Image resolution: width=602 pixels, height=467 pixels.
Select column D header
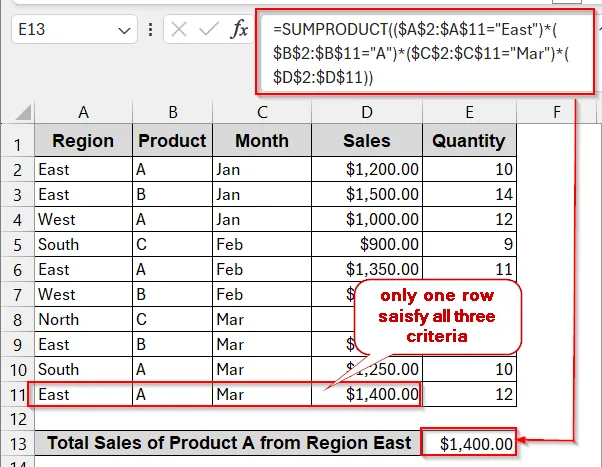pyautogui.click(x=367, y=112)
